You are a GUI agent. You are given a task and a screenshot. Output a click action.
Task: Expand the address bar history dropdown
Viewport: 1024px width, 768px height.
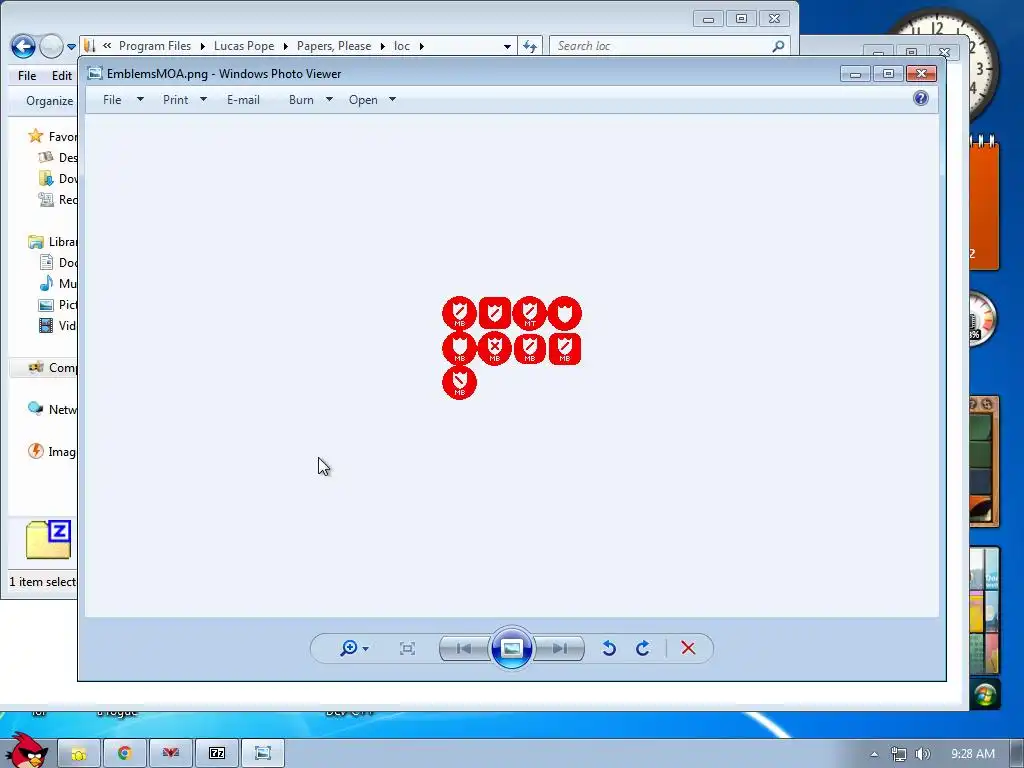pyautogui.click(x=507, y=46)
